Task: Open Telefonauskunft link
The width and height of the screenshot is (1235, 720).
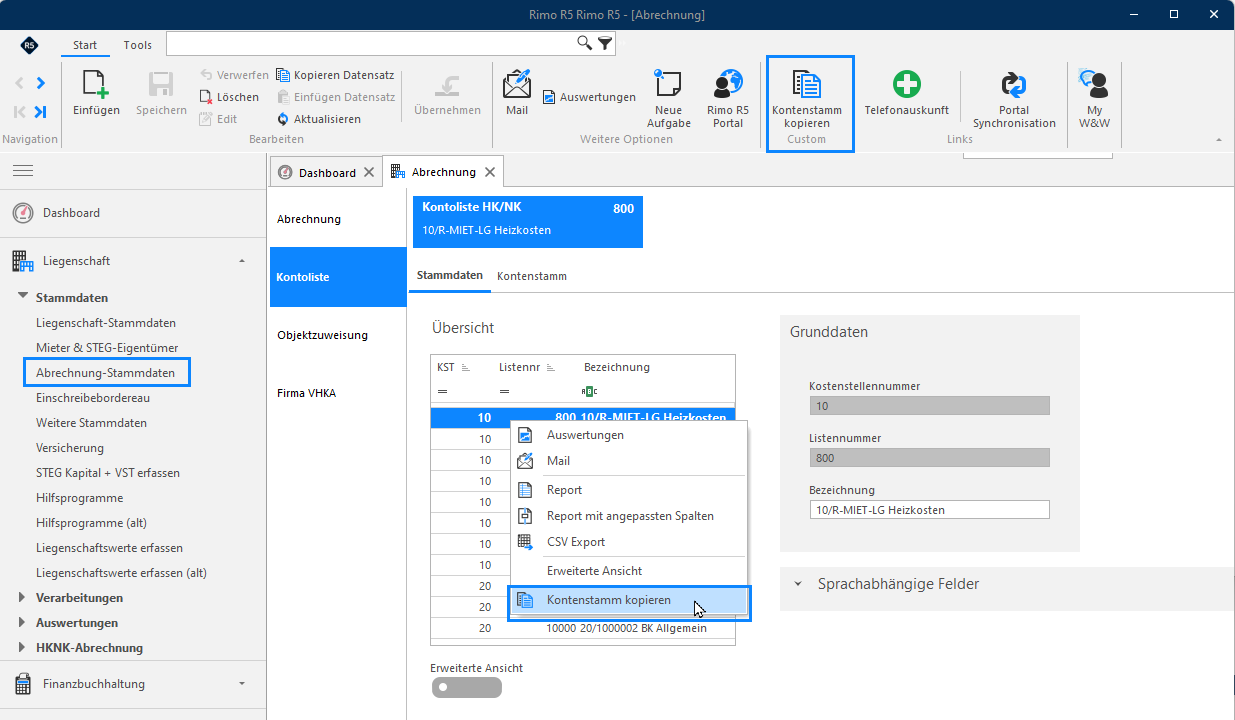Action: click(x=906, y=93)
